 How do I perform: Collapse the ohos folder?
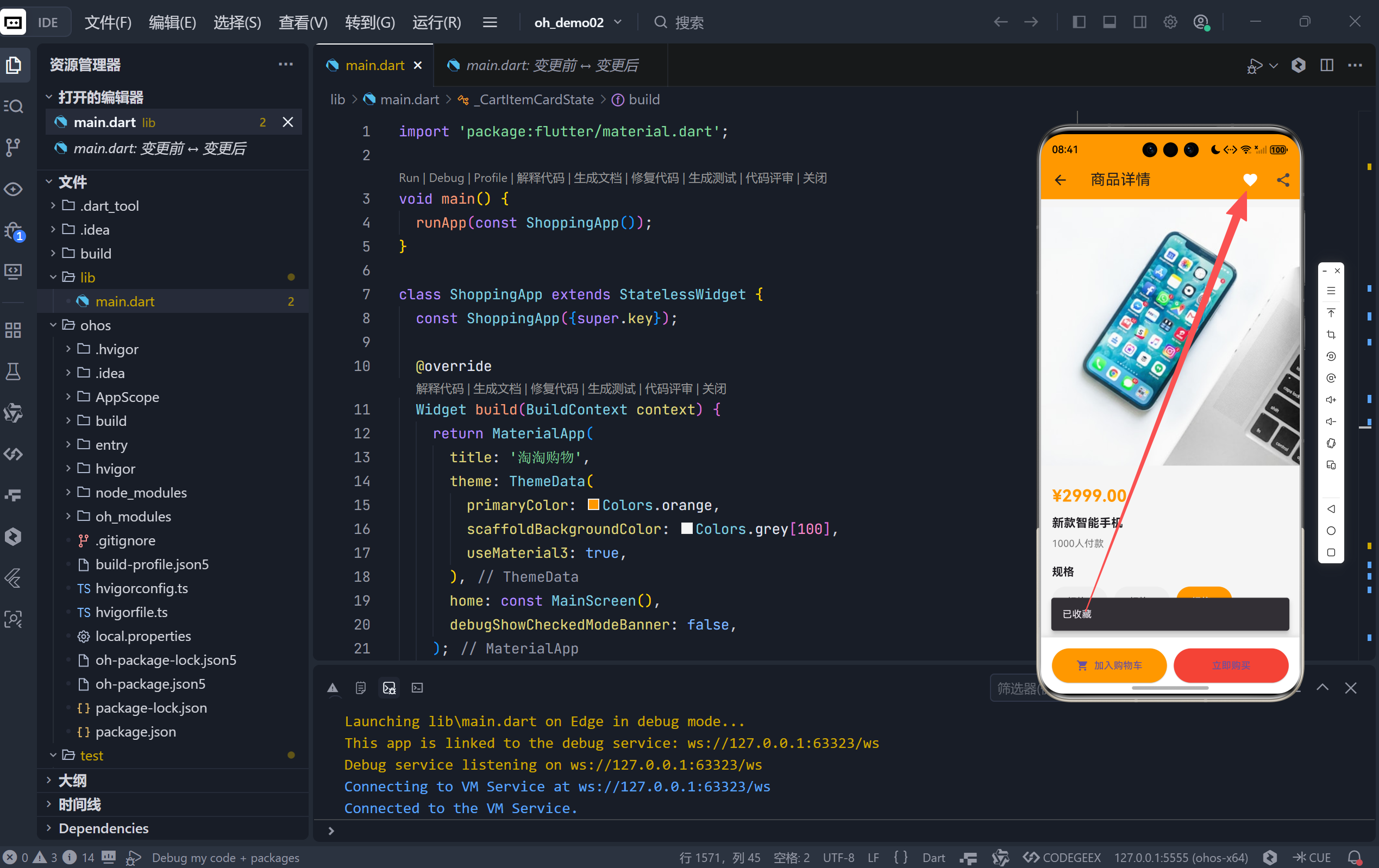coord(95,325)
